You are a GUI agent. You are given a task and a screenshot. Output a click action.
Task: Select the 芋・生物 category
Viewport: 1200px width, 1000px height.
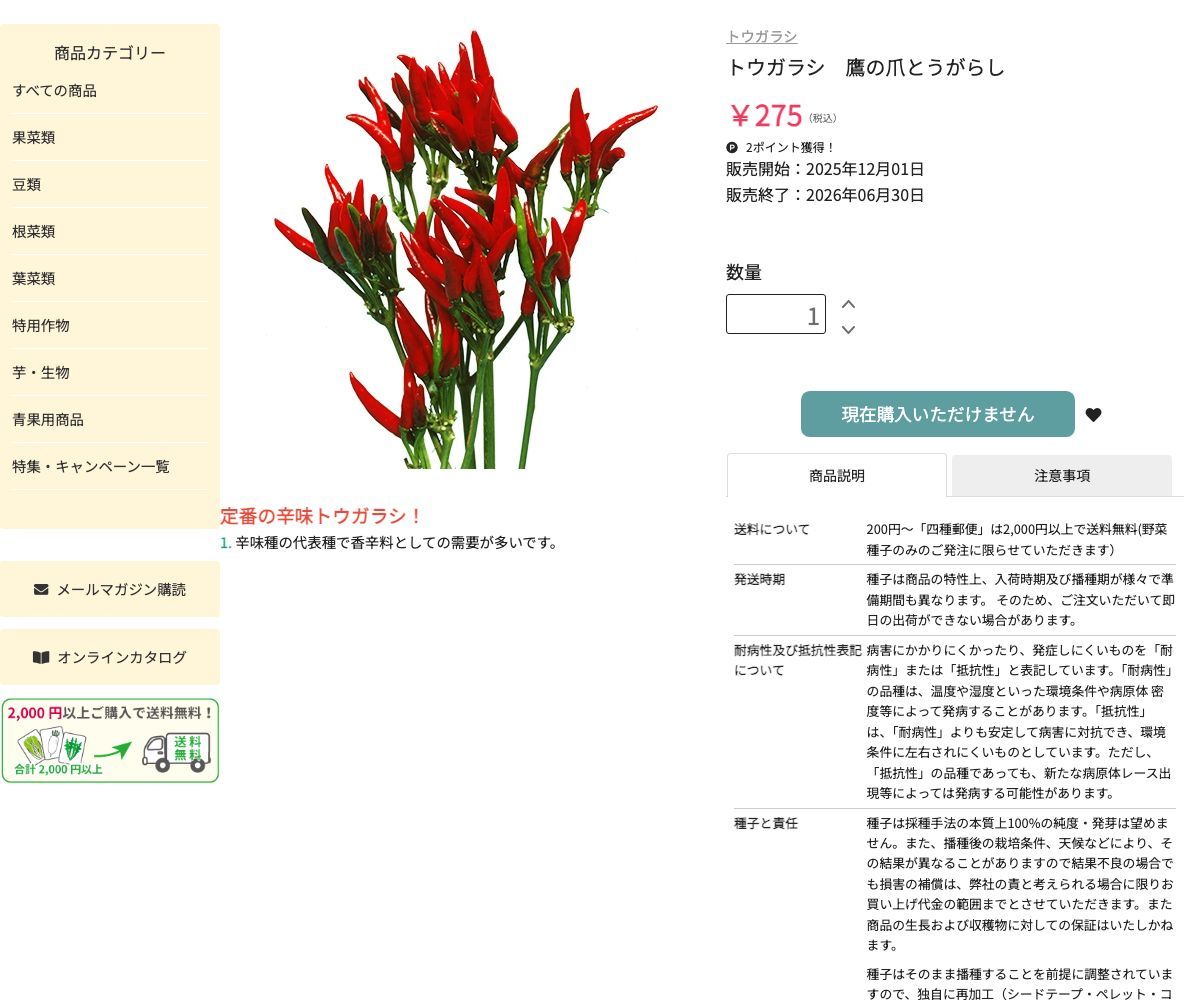[x=40, y=372]
